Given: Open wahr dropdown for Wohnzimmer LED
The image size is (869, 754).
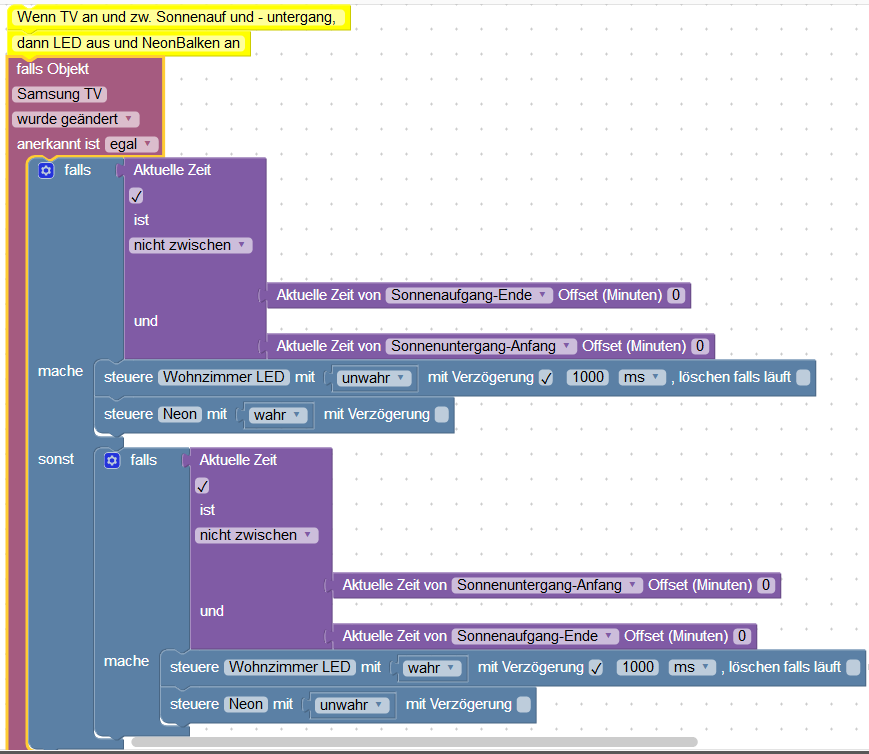Looking at the screenshot, I should point(432,668).
